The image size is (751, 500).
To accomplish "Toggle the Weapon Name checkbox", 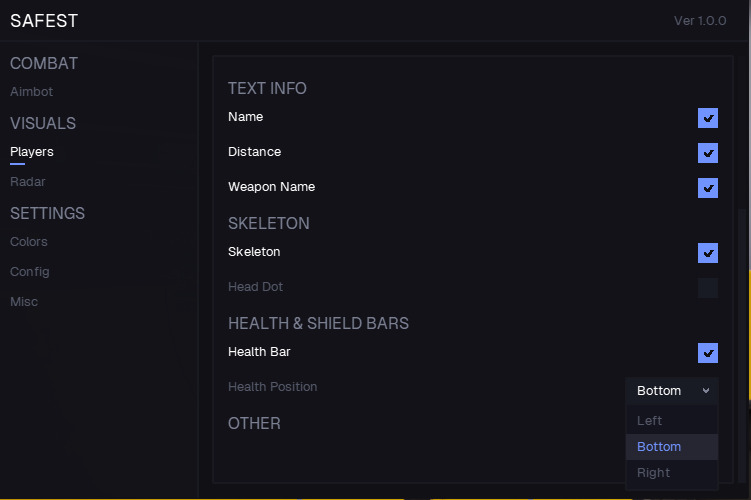I will click(x=708, y=188).
